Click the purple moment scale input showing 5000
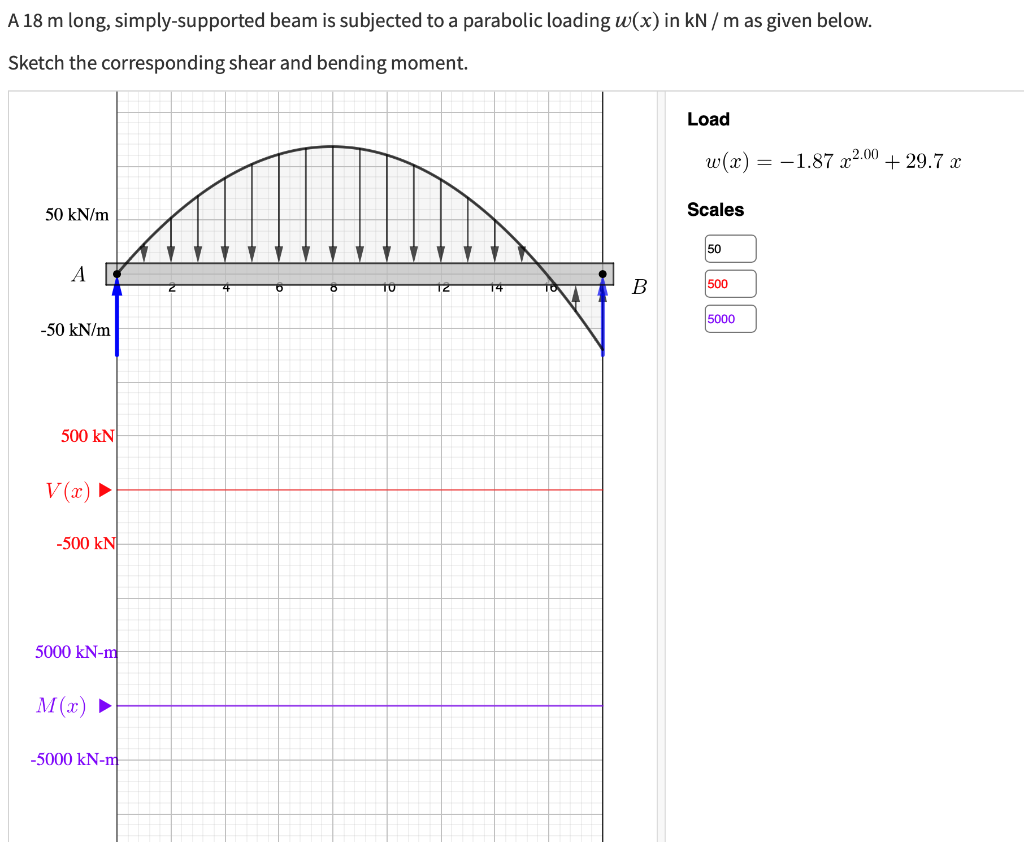 730,319
